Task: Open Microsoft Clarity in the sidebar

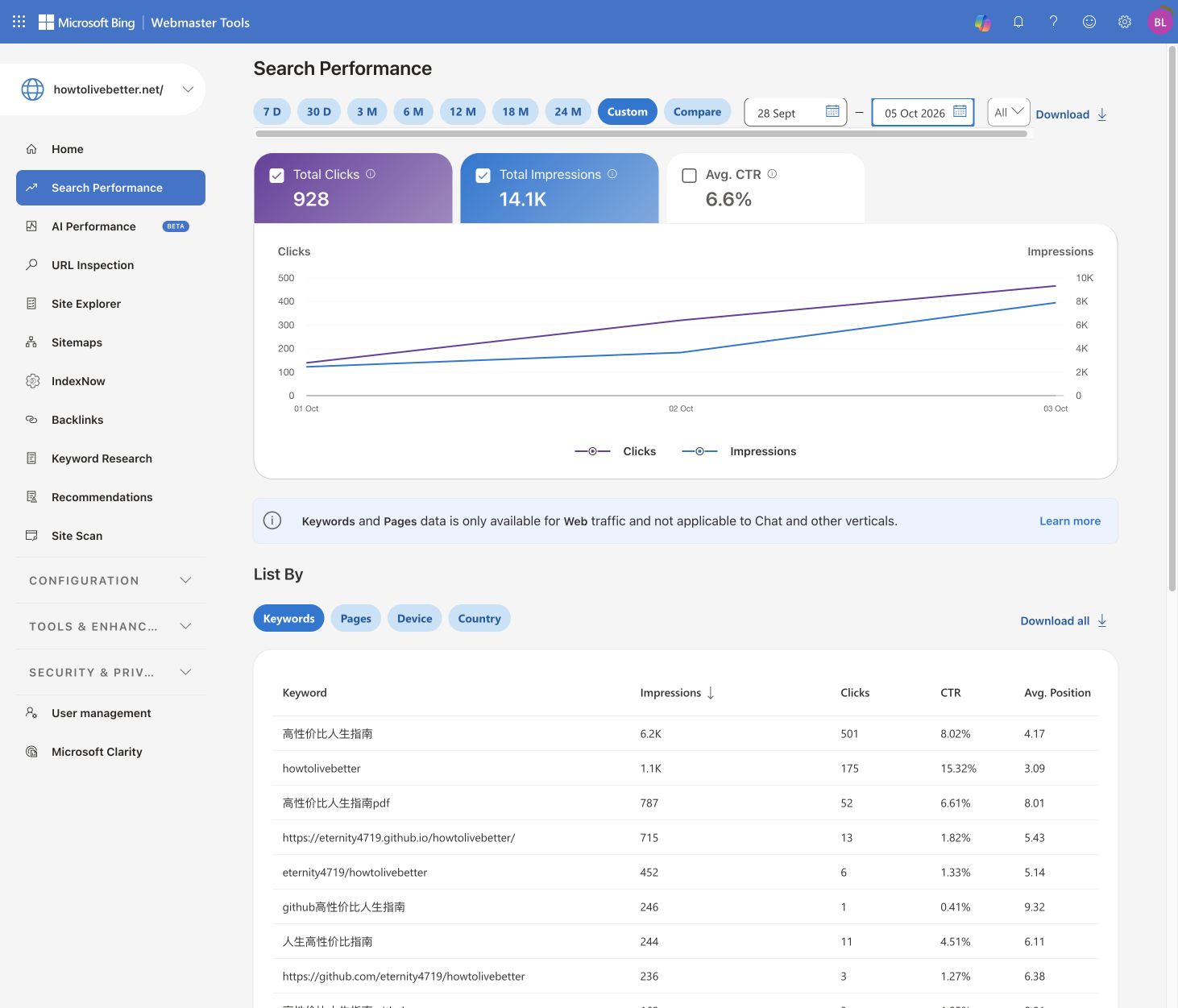Action: point(110,752)
